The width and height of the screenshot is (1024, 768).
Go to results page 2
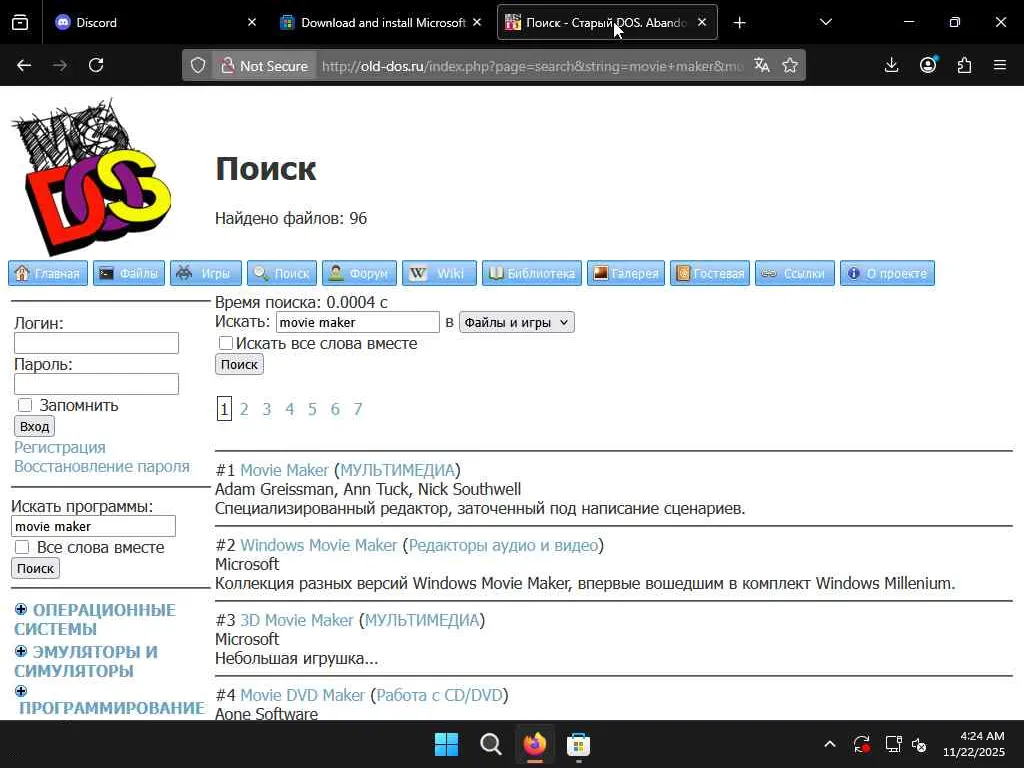point(244,409)
